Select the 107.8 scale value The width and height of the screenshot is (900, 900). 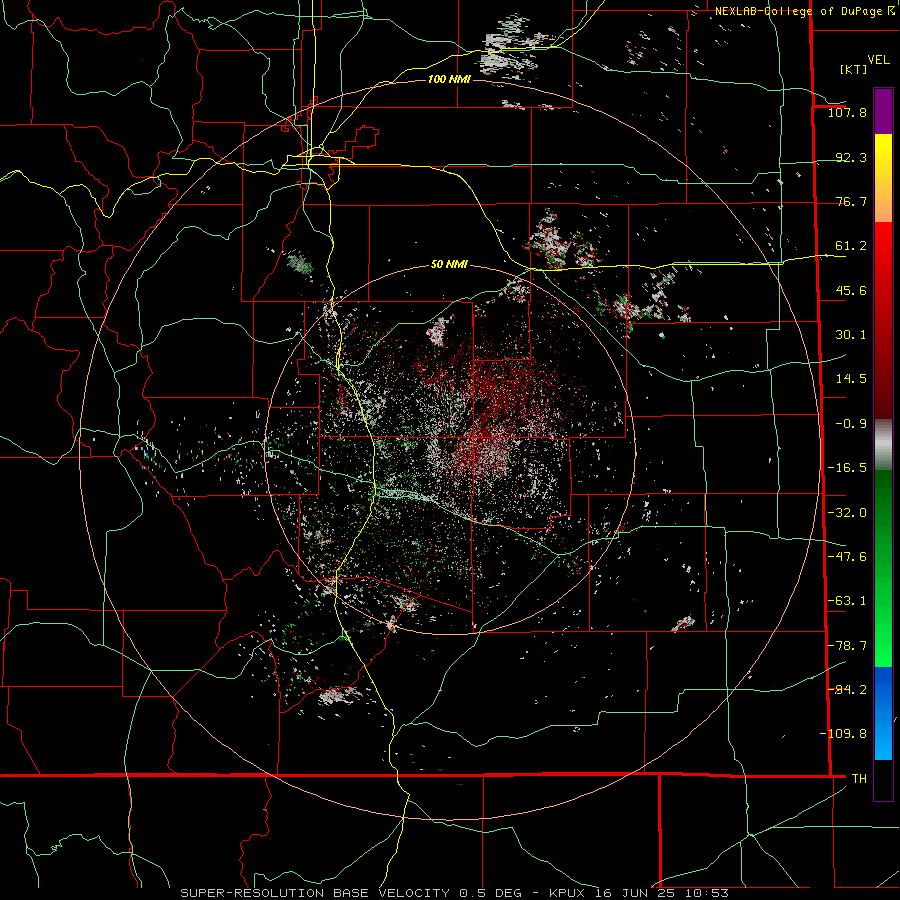pyautogui.click(x=847, y=112)
